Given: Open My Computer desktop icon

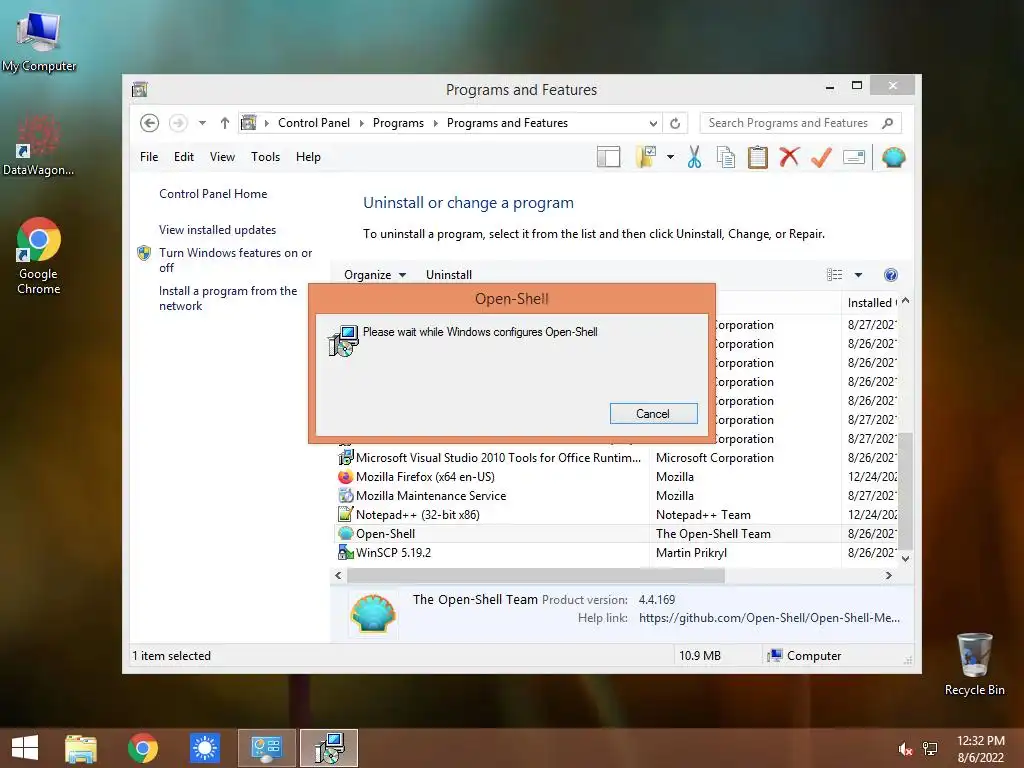Looking at the screenshot, I should (x=39, y=40).
